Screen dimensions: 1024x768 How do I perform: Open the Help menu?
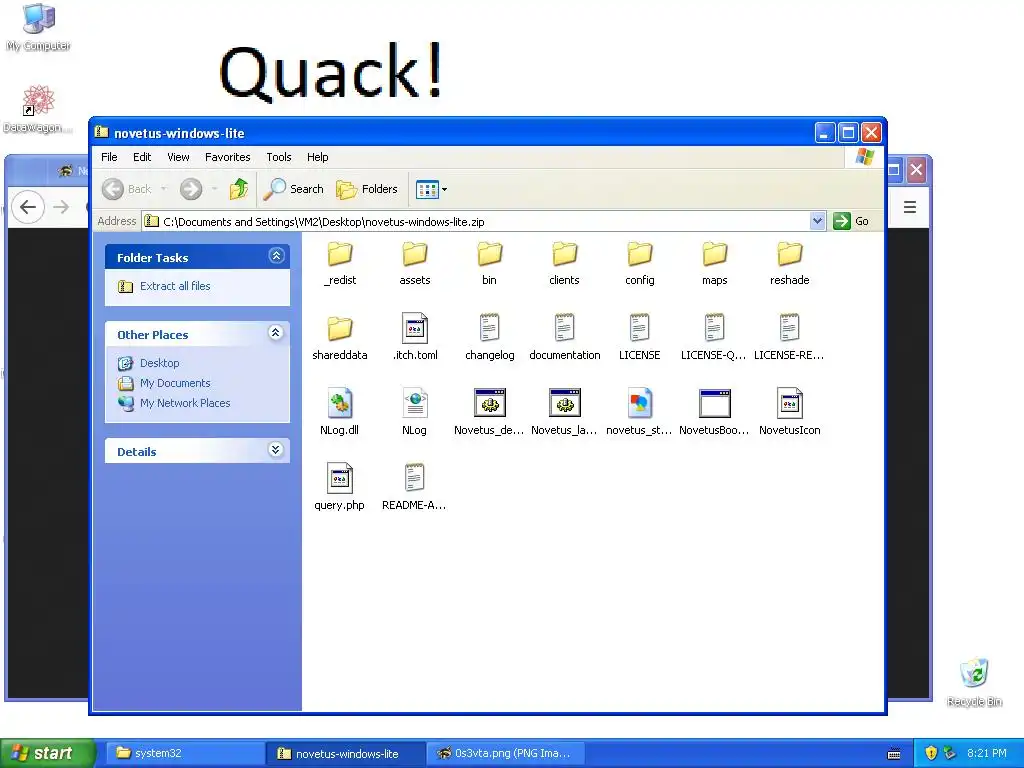tap(317, 157)
